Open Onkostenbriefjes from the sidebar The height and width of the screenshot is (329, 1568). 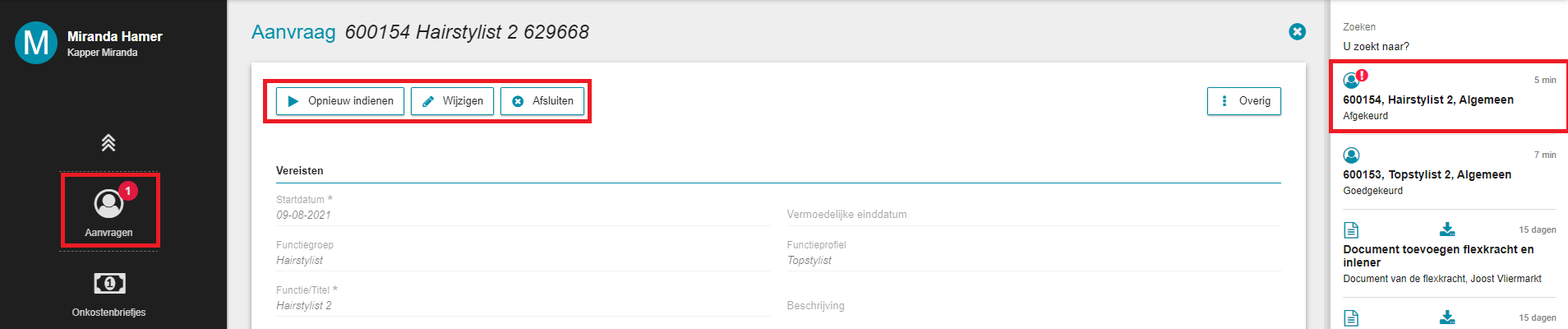[x=109, y=294]
